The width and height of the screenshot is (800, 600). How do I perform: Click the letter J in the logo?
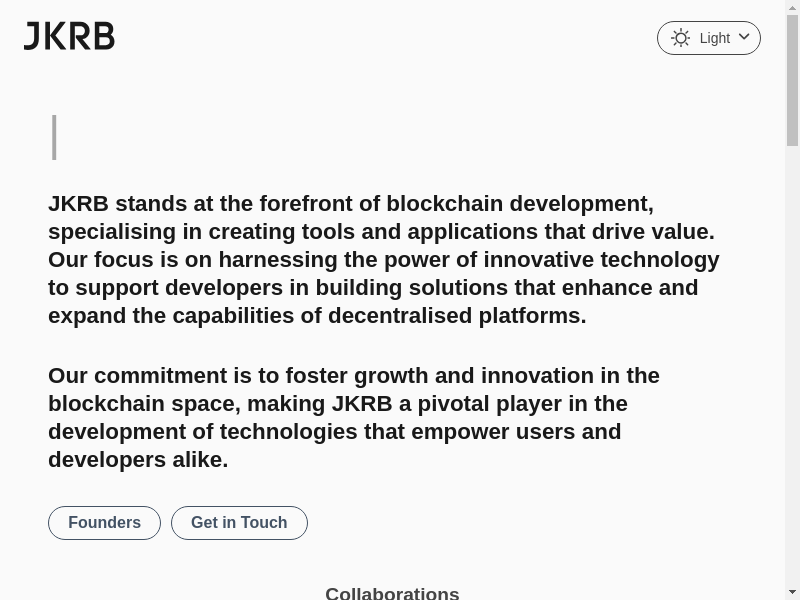pyautogui.click(x=31, y=37)
